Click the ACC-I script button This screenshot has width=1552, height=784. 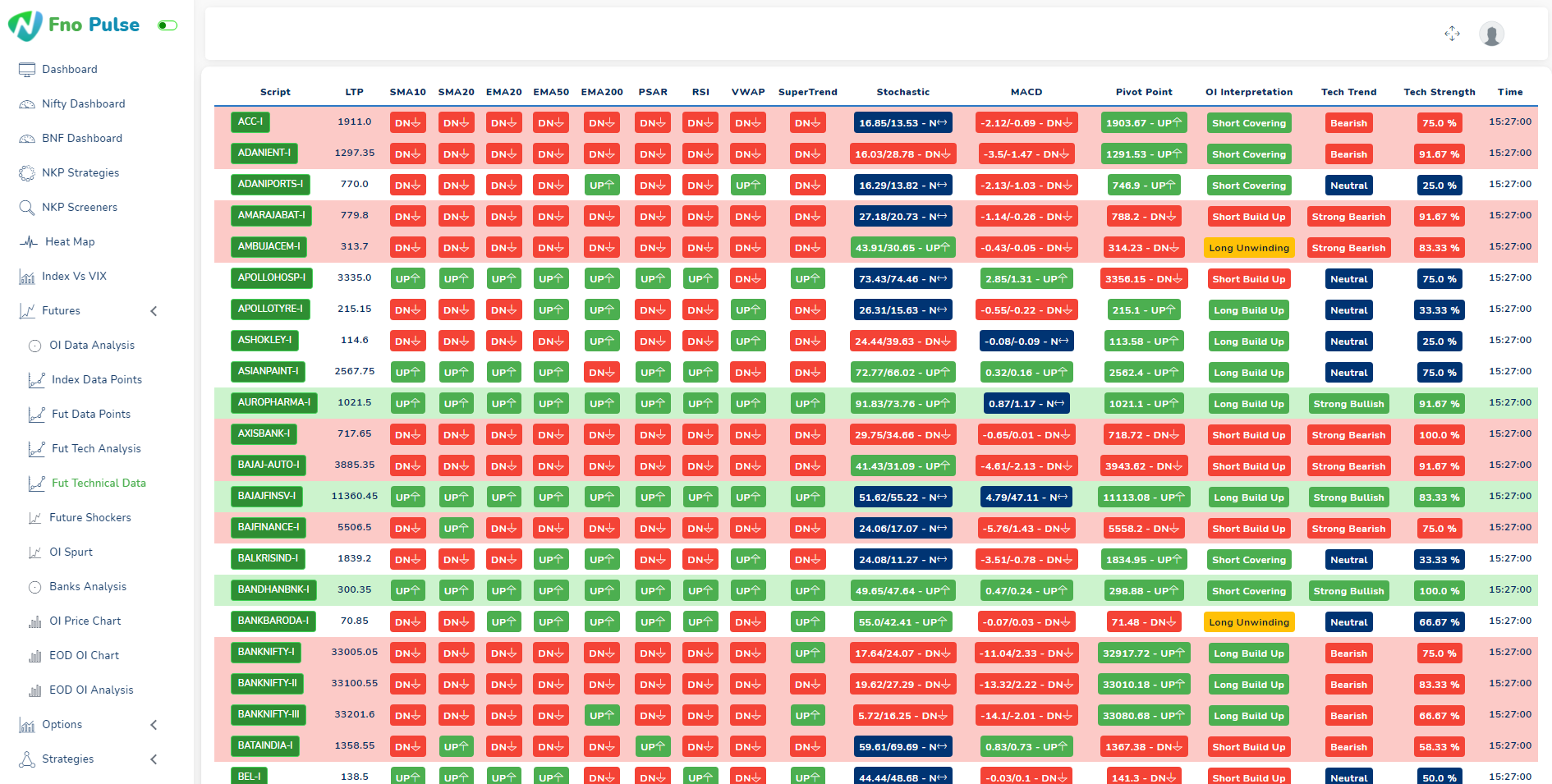tap(250, 121)
